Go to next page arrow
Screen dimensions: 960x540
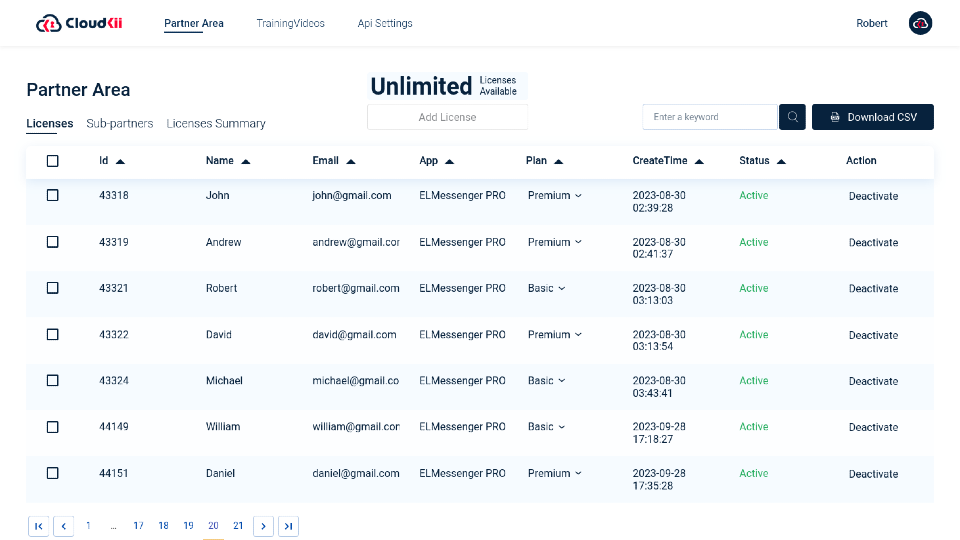(x=263, y=526)
